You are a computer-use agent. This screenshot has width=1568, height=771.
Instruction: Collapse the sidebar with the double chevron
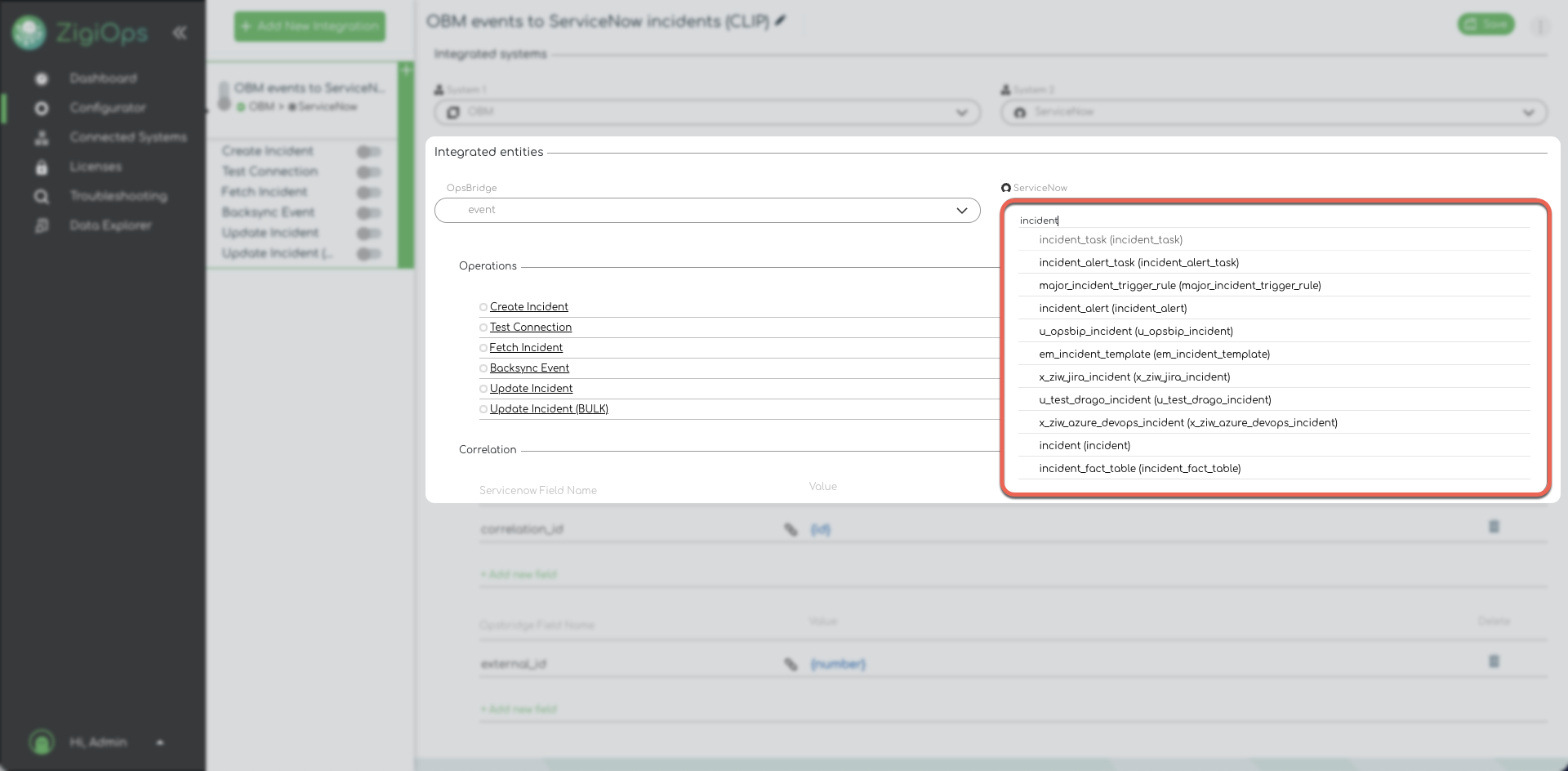180,33
